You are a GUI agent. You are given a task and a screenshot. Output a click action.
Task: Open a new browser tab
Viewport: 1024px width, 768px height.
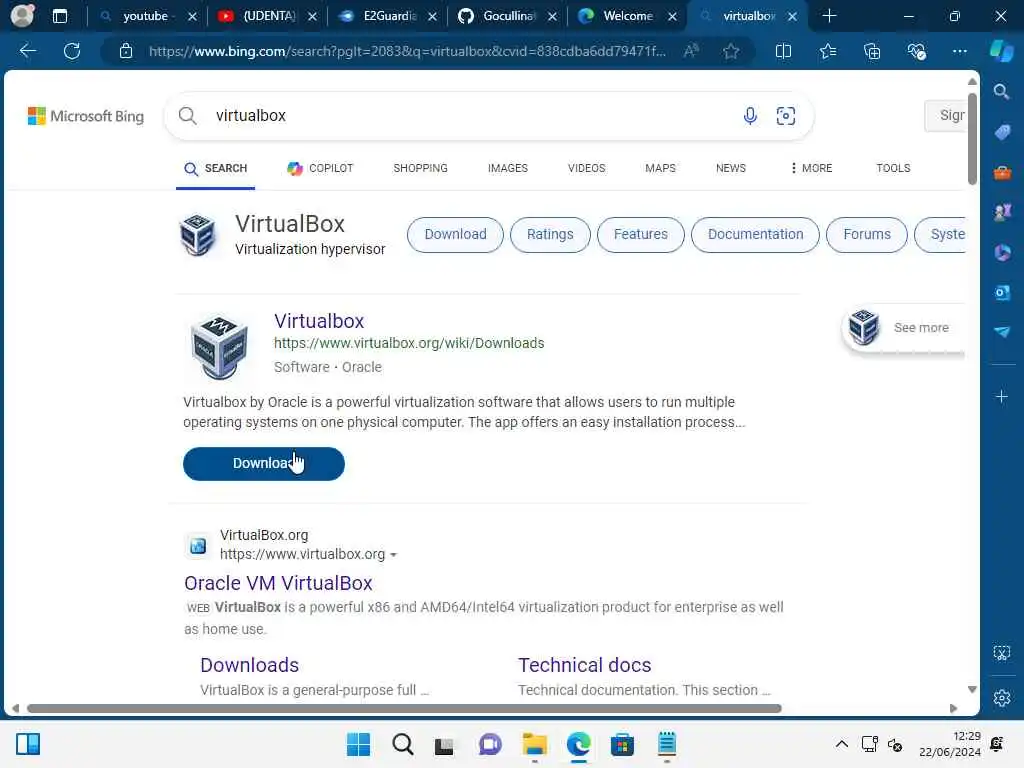pyautogui.click(x=829, y=16)
